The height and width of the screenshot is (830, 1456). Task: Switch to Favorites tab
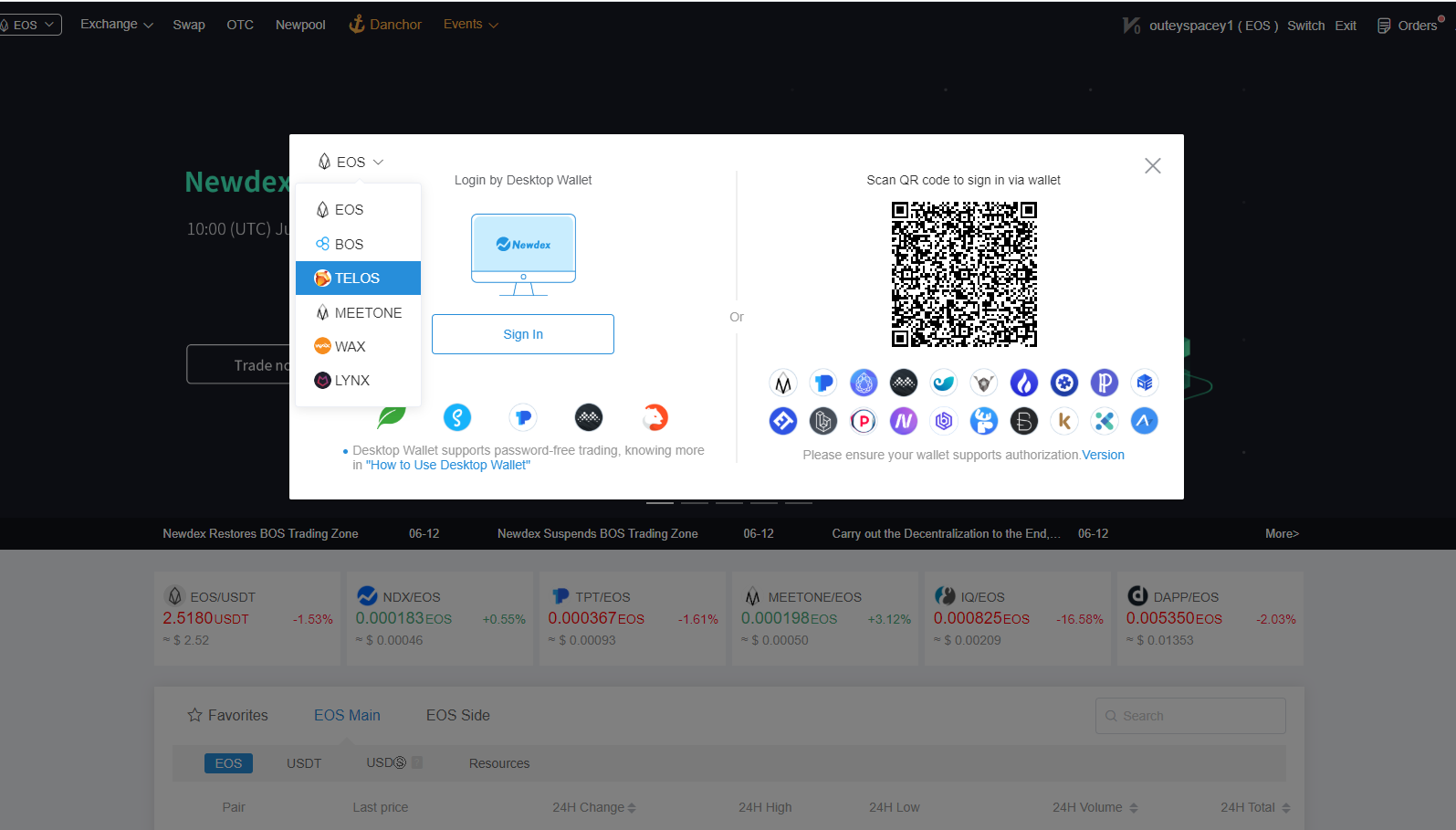[227, 715]
